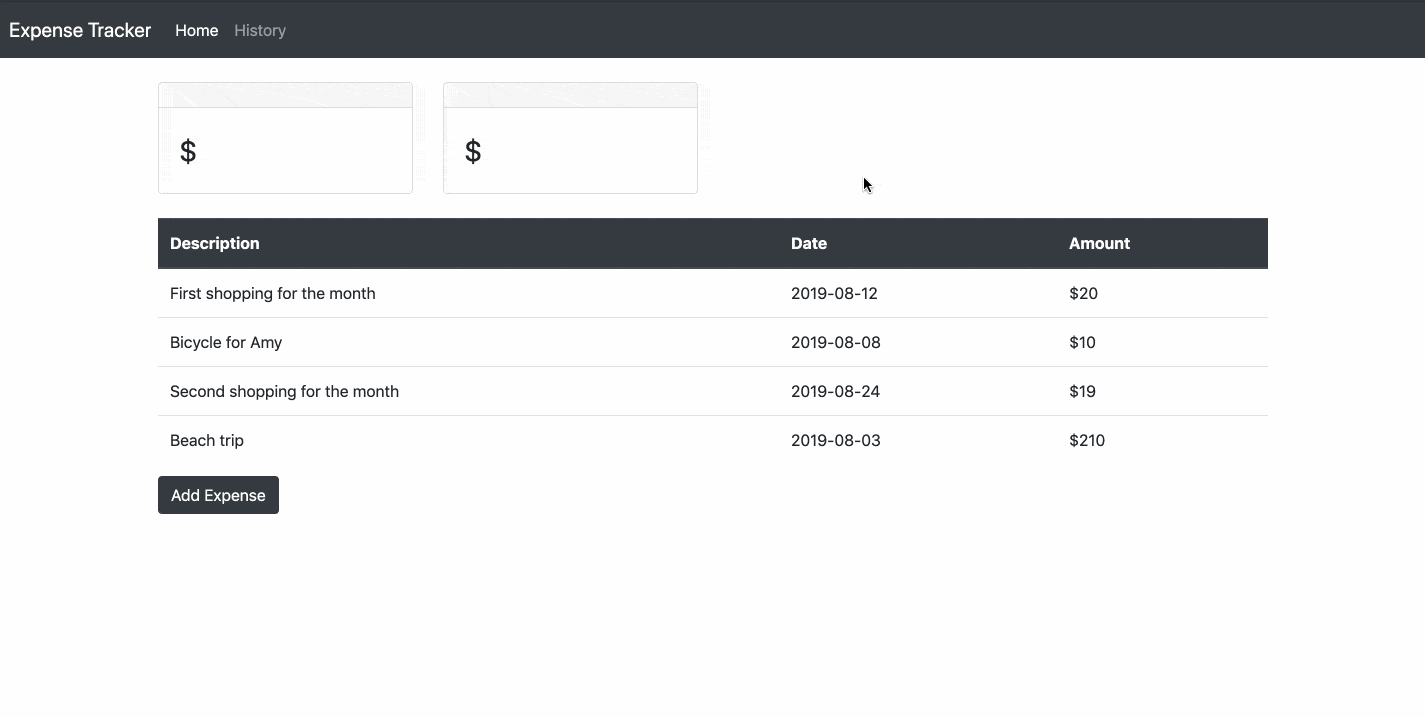Viewport: 1425px width, 717px height.
Task: Click the dollar icon on the first summary card
Action: click(187, 151)
